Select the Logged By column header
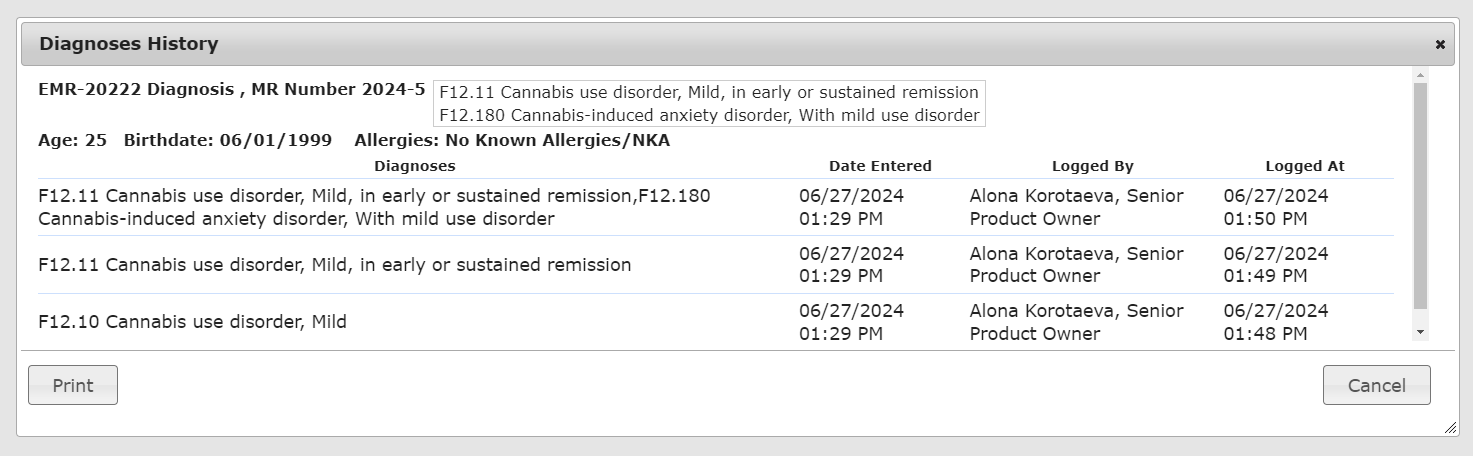1473x456 pixels. pyautogui.click(x=1092, y=166)
